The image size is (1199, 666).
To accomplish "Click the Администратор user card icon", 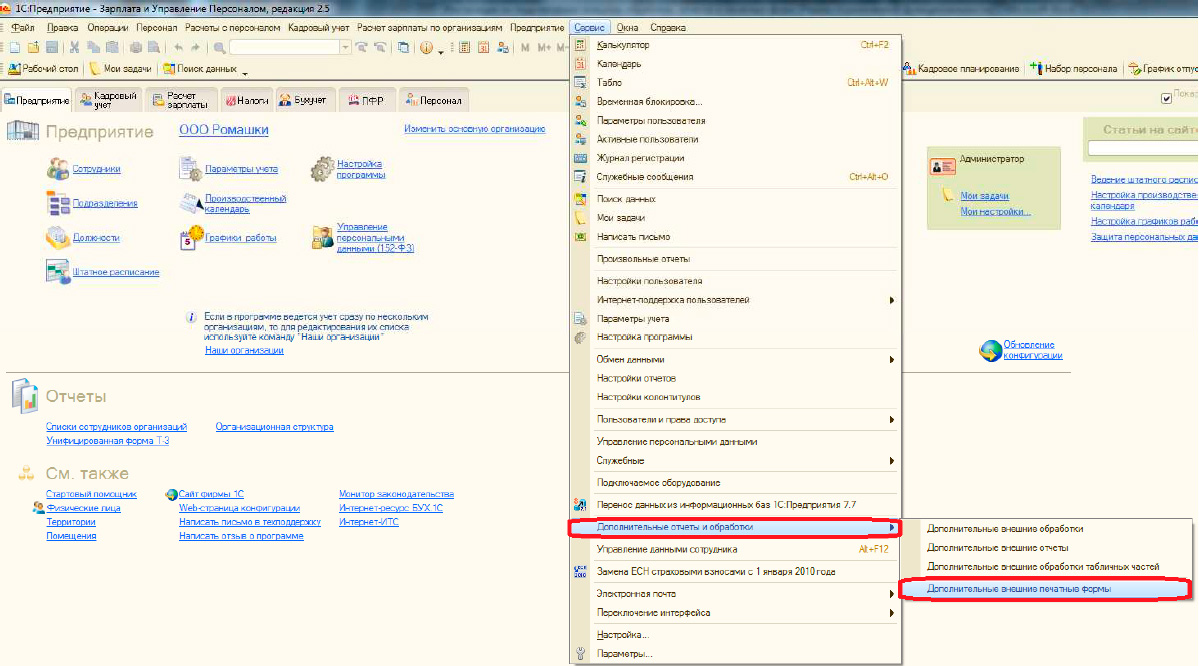I will pyautogui.click(x=942, y=166).
